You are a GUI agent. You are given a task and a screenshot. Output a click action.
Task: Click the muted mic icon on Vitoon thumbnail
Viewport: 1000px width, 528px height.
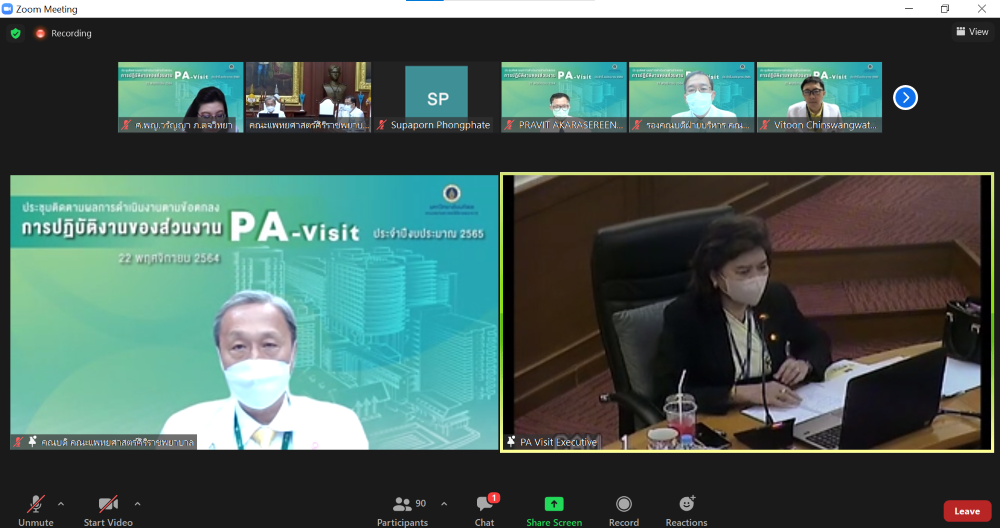pyautogui.click(x=765, y=125)
